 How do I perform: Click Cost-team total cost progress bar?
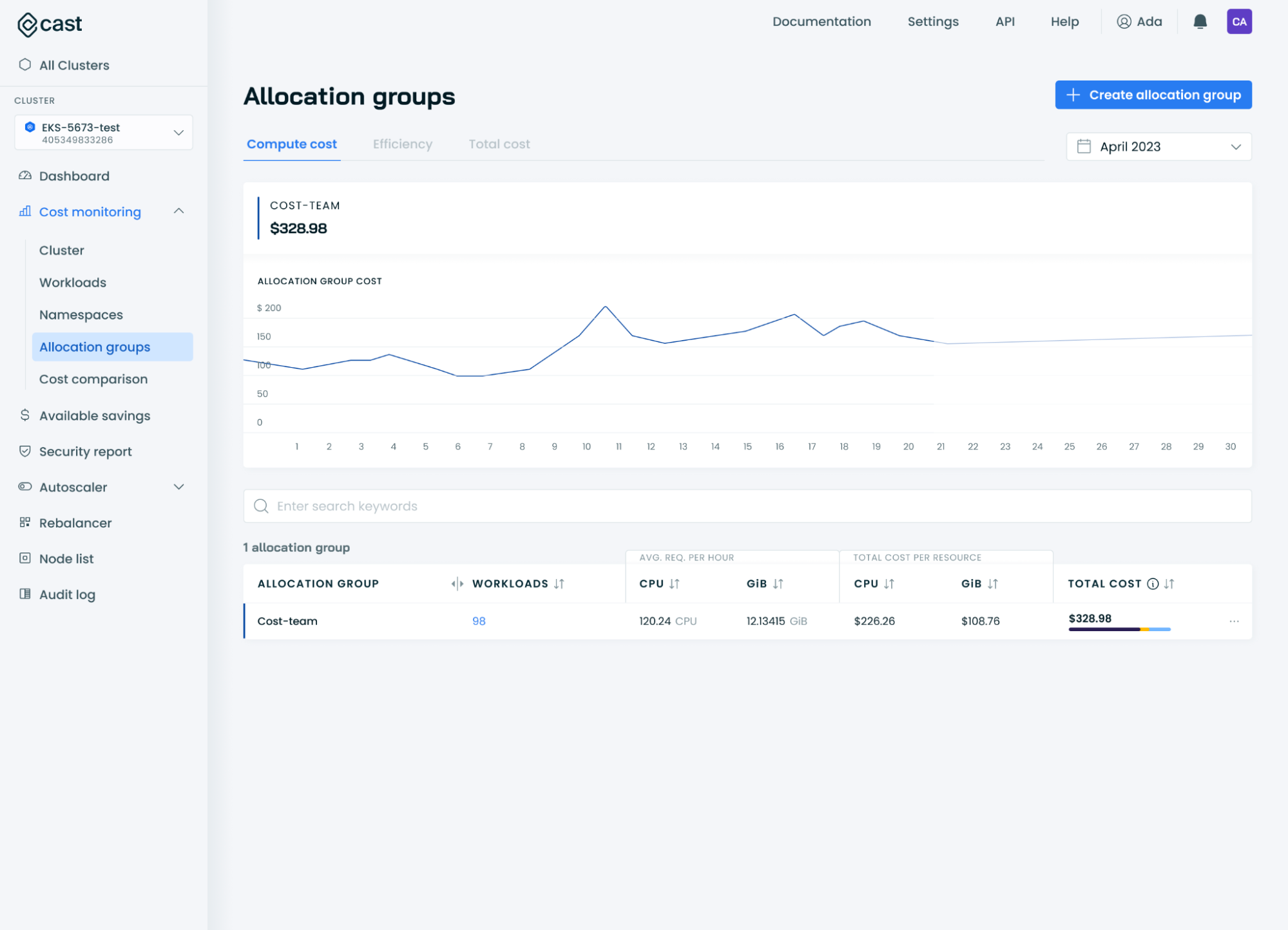coord(1119,629)
